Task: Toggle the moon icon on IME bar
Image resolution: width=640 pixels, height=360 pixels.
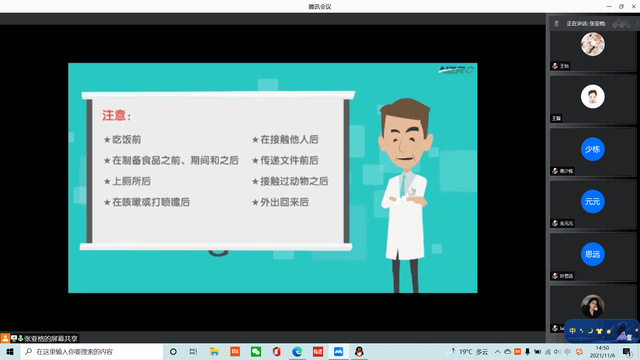Action: (x=590, y=331)
